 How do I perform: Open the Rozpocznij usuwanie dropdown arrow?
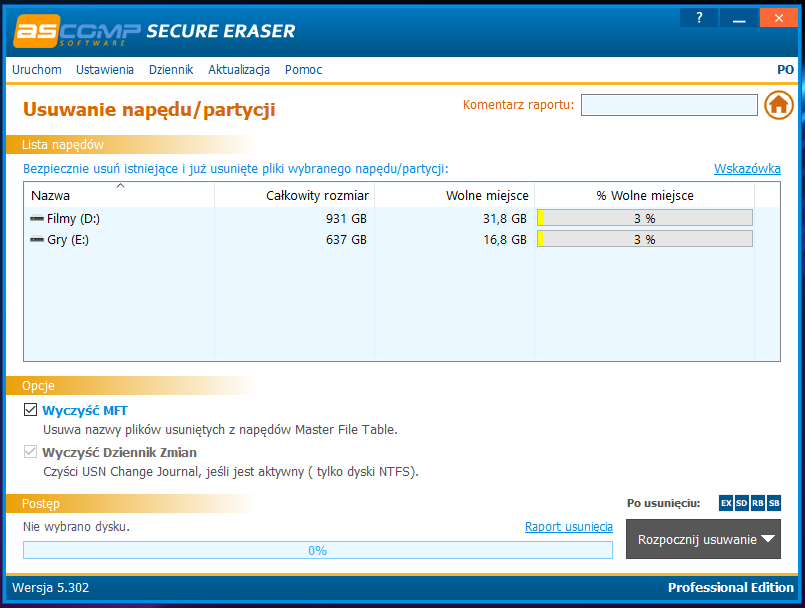click(x=768, y=539)
